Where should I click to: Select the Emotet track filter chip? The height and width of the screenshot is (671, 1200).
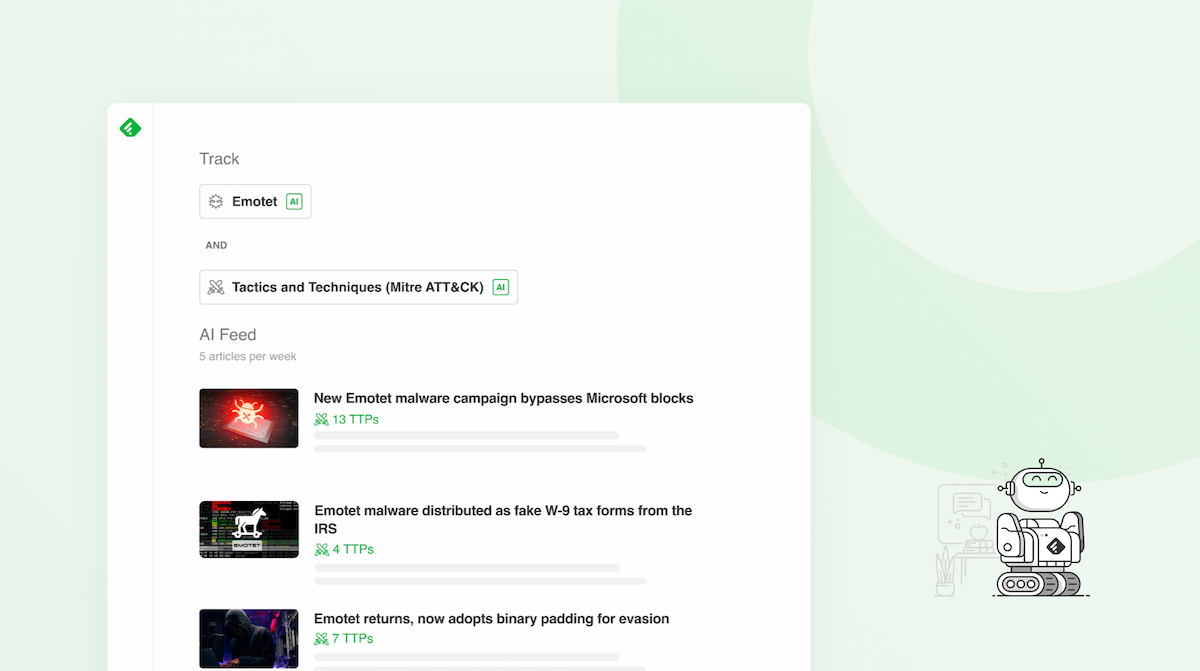tap(255, 201)
